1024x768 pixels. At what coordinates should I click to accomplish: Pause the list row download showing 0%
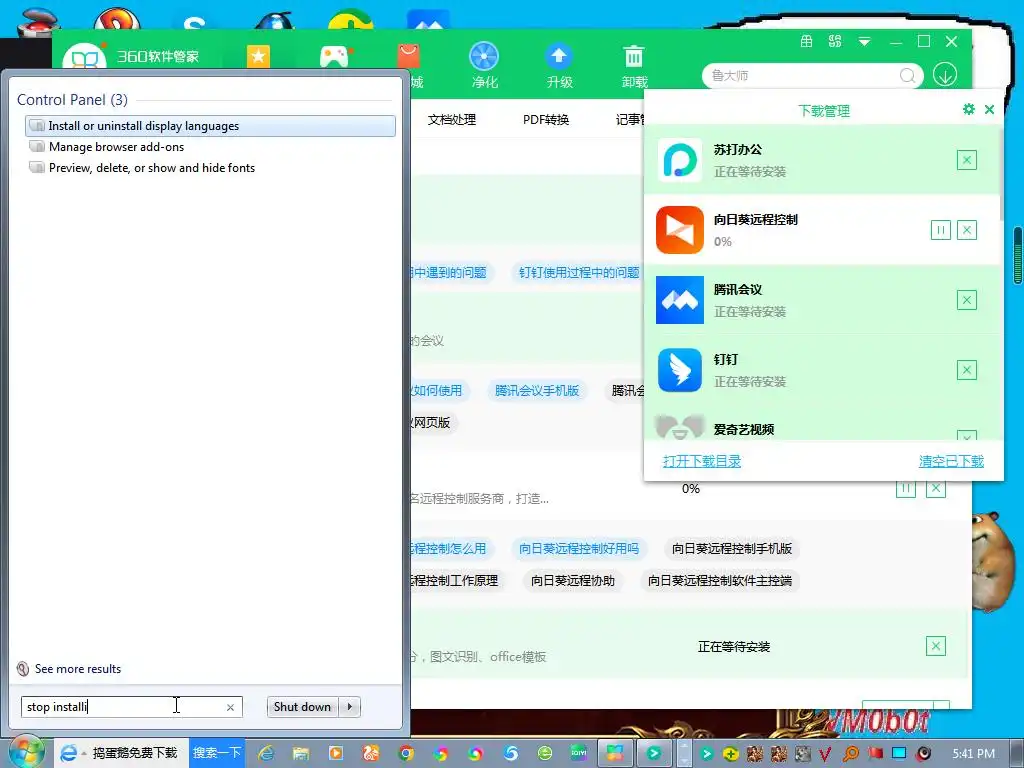(x=905, y=488)
